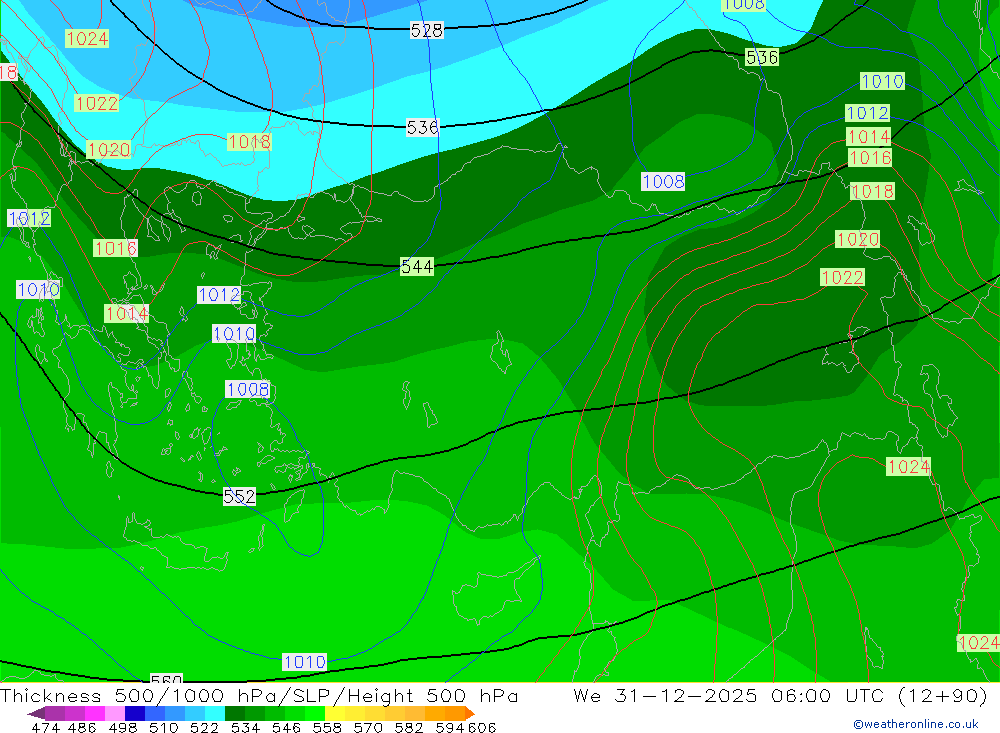This screenshot has width=1000, height=733.
Task: Click the red 1024 label above the 1022 label
Action: tap(87, 39)
